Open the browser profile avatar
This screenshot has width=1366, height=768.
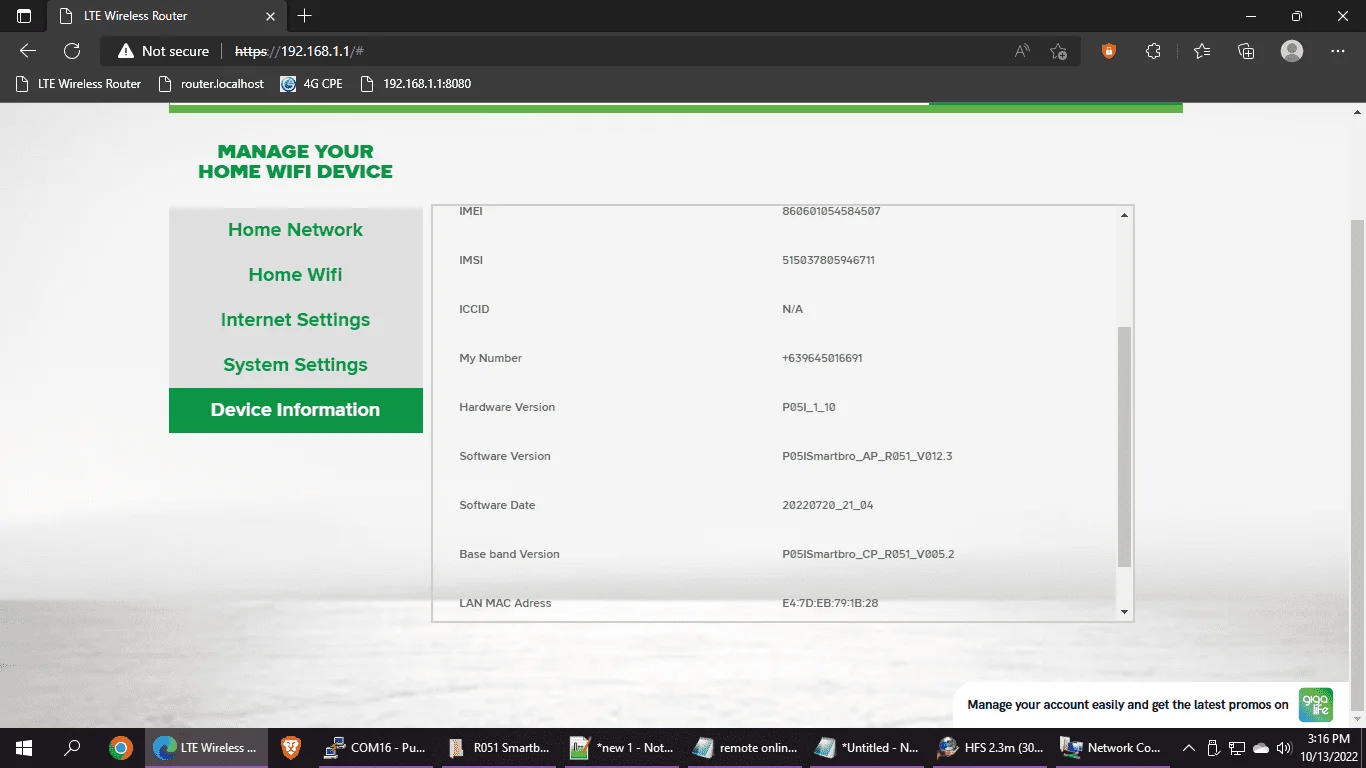(1292, 51)
